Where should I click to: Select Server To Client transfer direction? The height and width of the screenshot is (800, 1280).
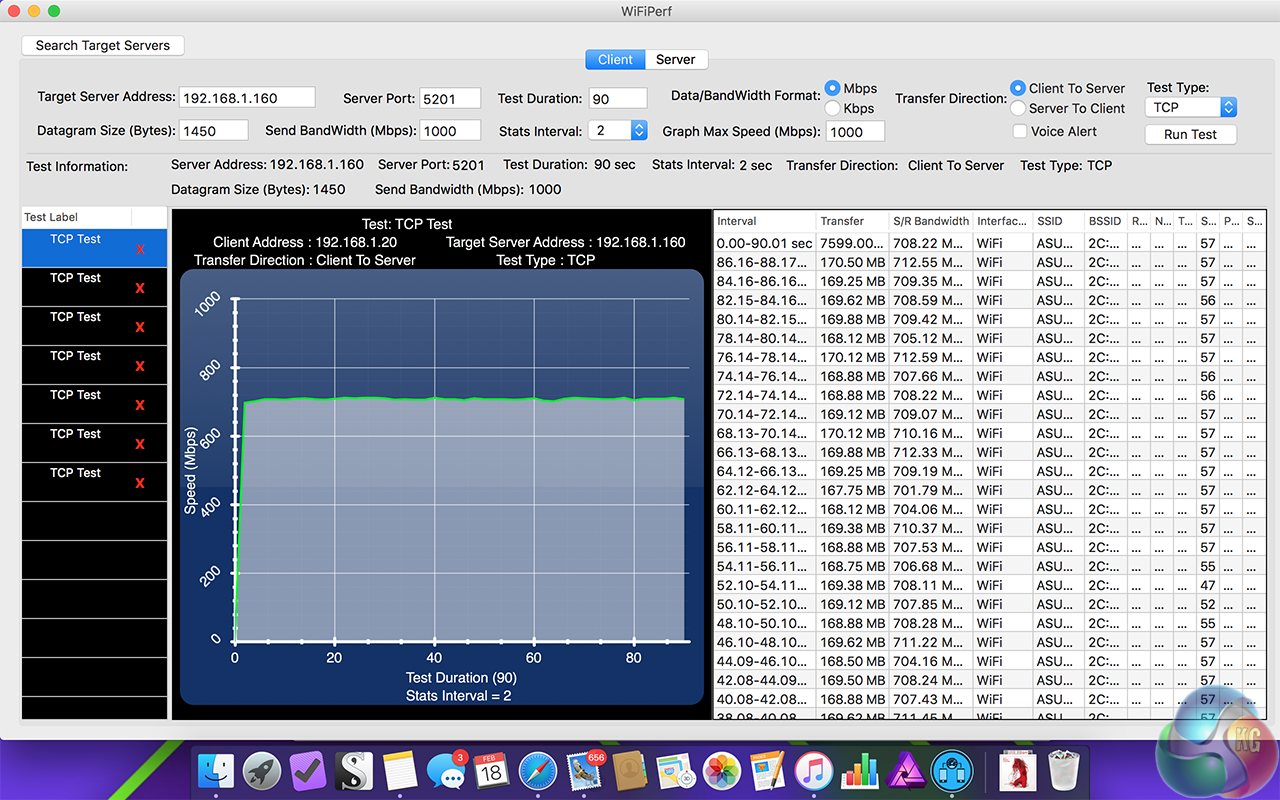[x=1018, y=108]
